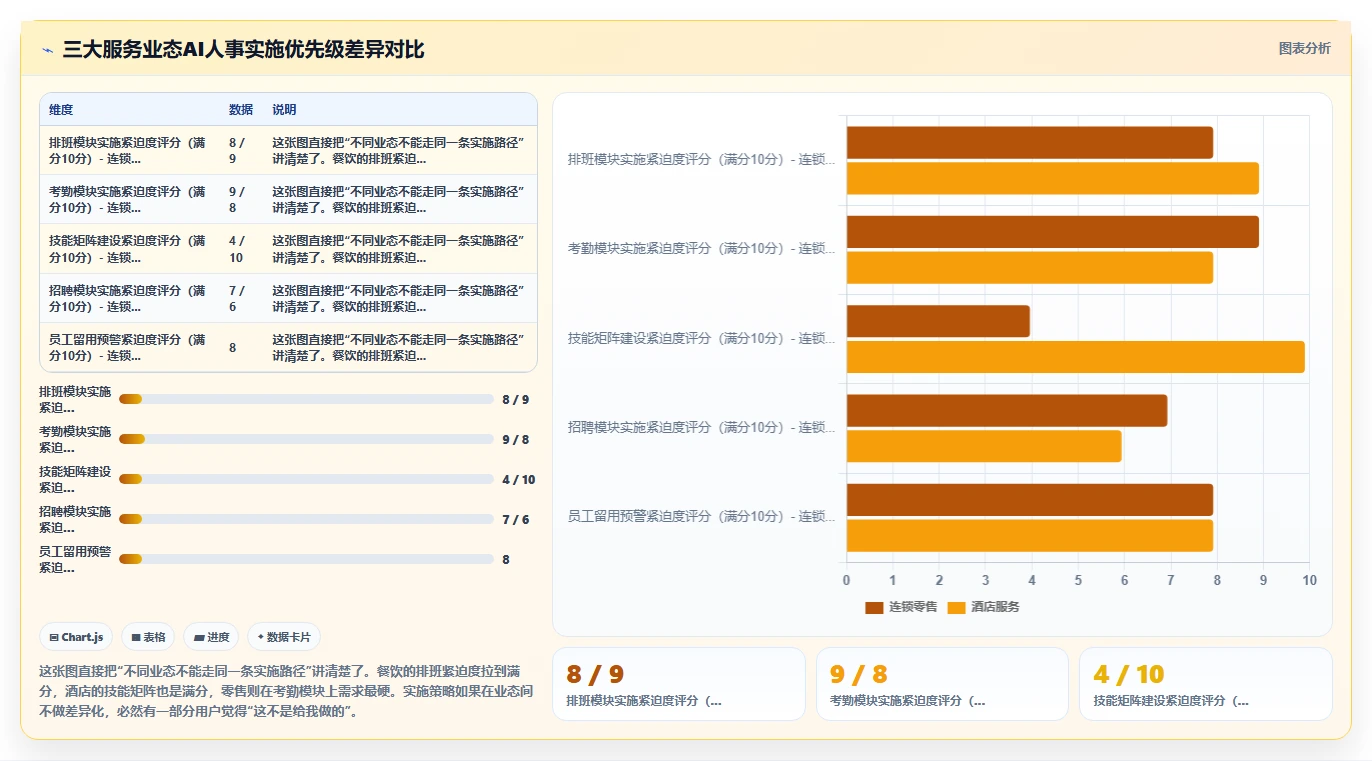Viewport: 1372px width, 761px height.
Task: Click the x-axis tick label 0
Action: 846,580
